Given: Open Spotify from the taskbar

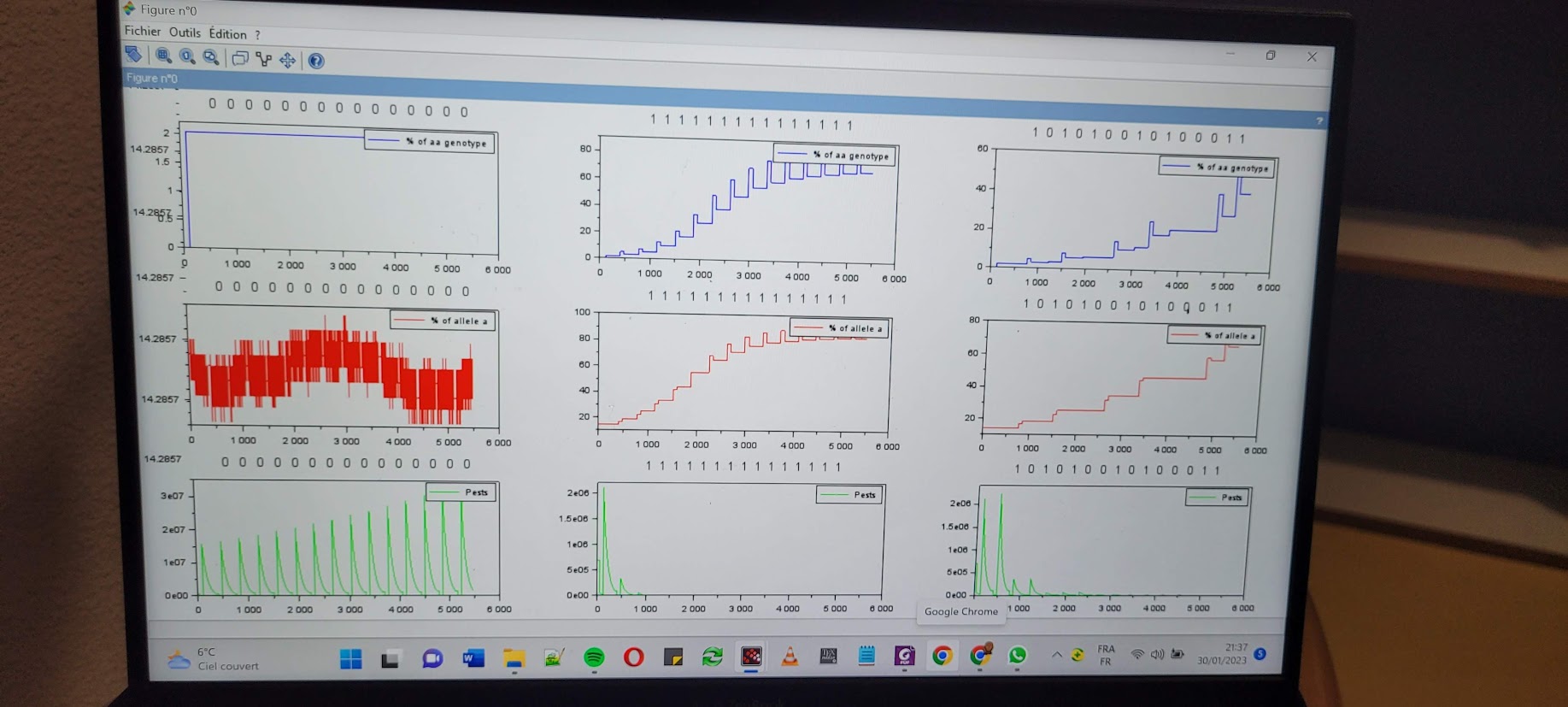Looking at the screenshot, I should (x=594, y=657).
